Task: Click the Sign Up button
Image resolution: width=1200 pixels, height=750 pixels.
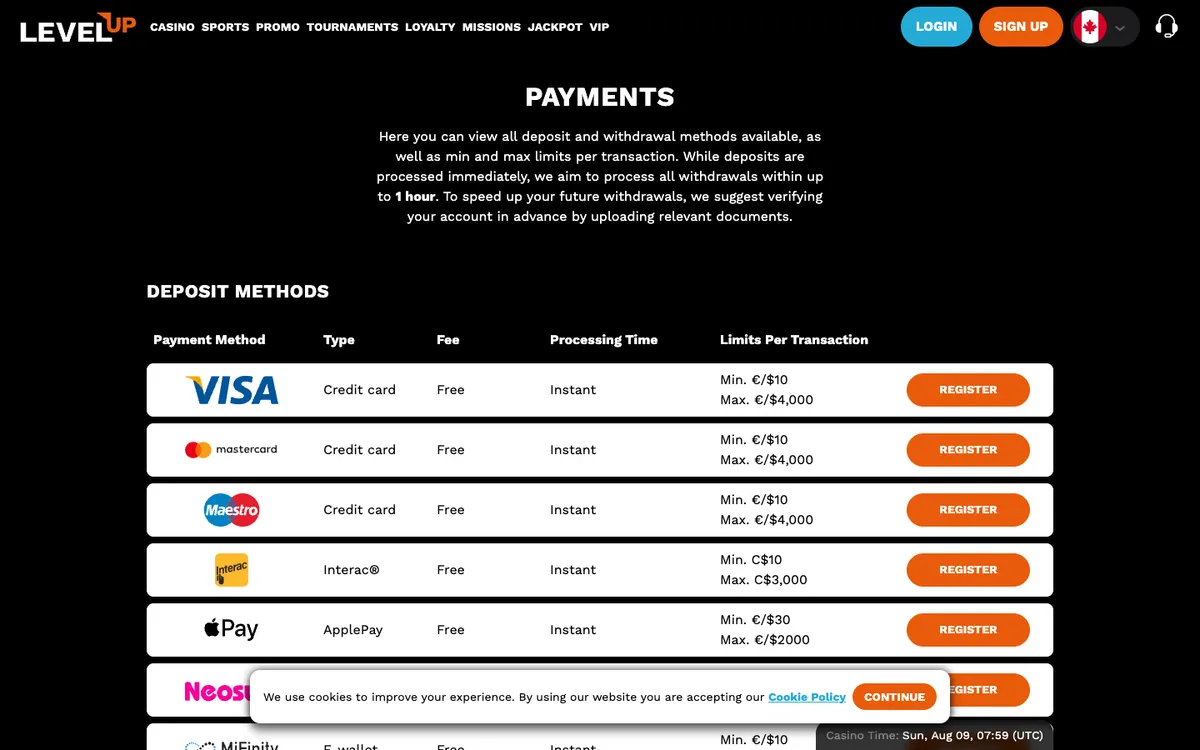Action: pyautogui.click(x=1021, y=27)
